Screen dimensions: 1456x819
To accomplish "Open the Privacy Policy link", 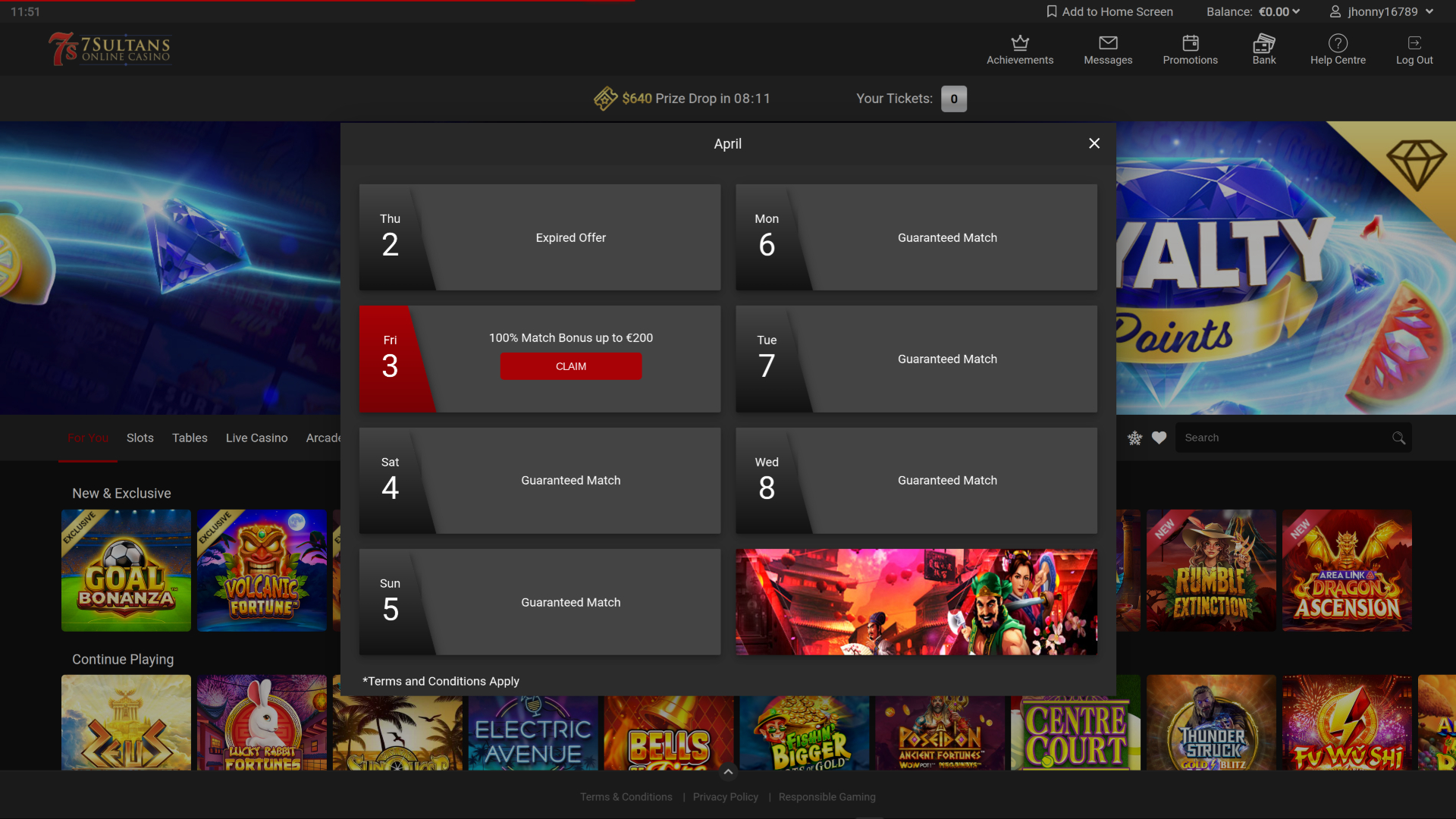I will pos(726,797).
